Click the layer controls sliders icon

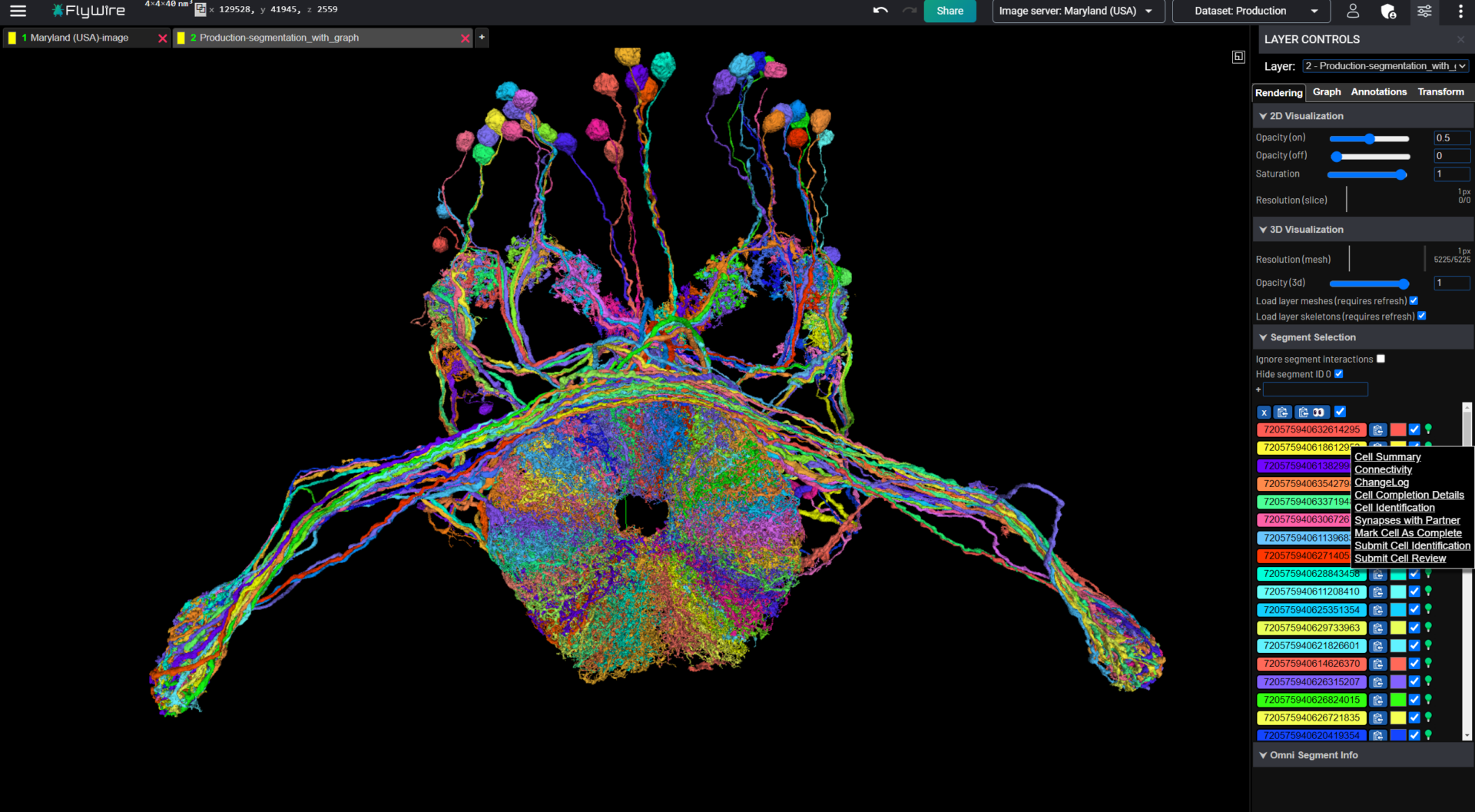[x=1424, y=11]
